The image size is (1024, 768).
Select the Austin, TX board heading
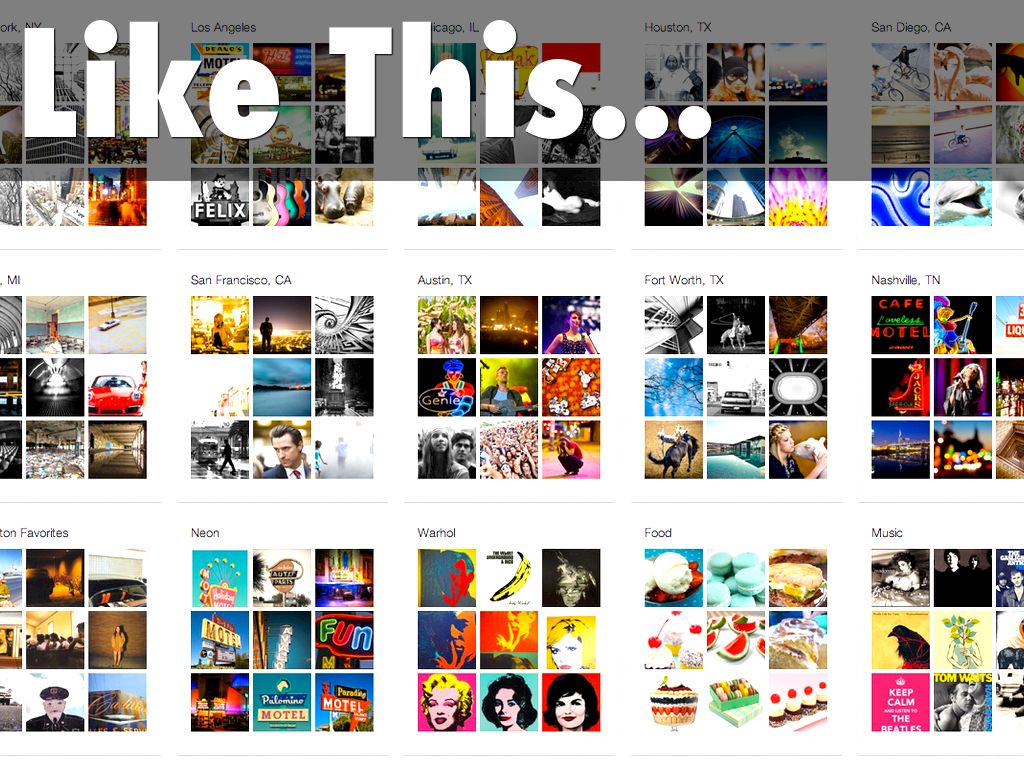(445, 280)
